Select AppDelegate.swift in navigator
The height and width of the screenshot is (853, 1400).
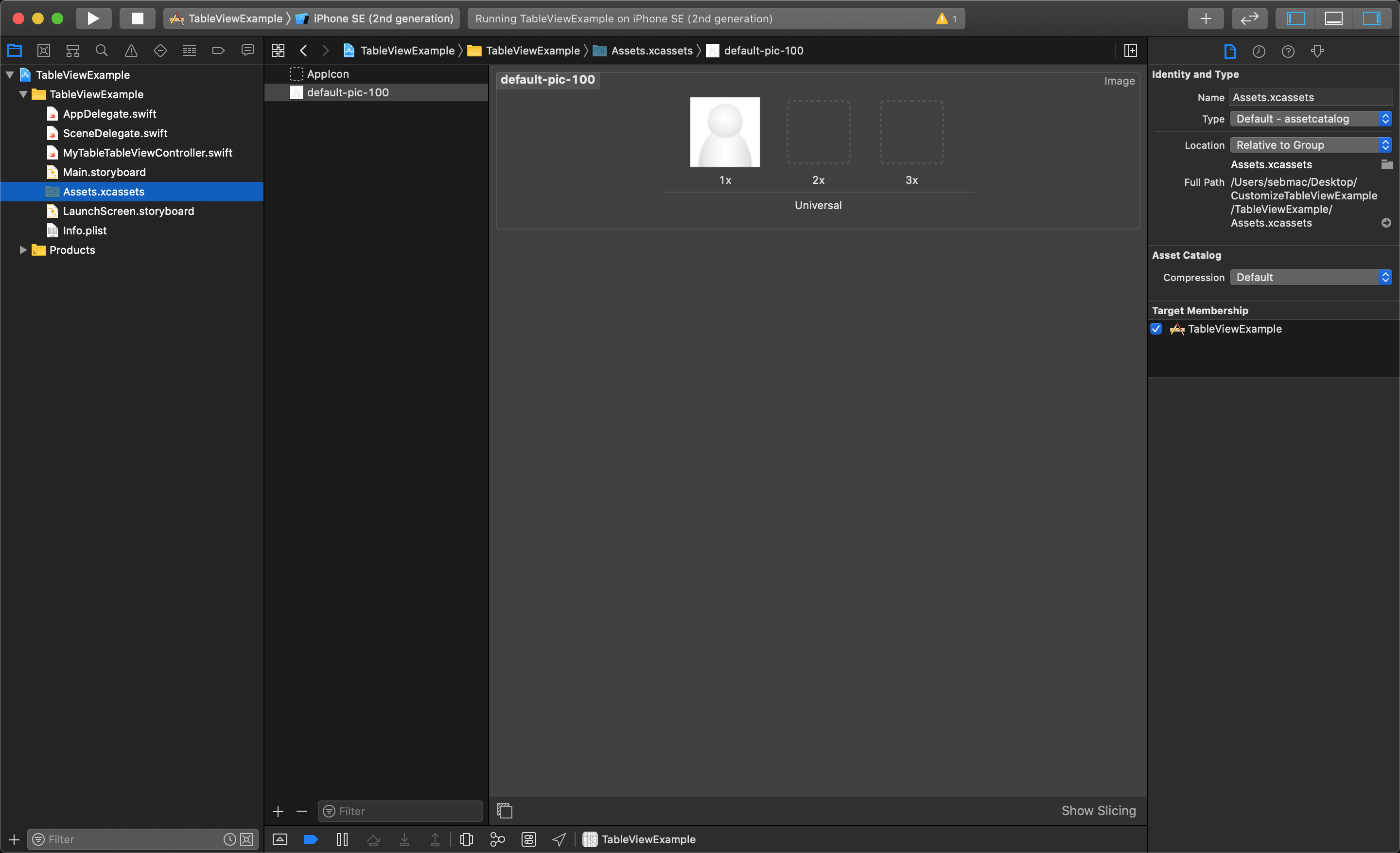[x=109, y=114]
